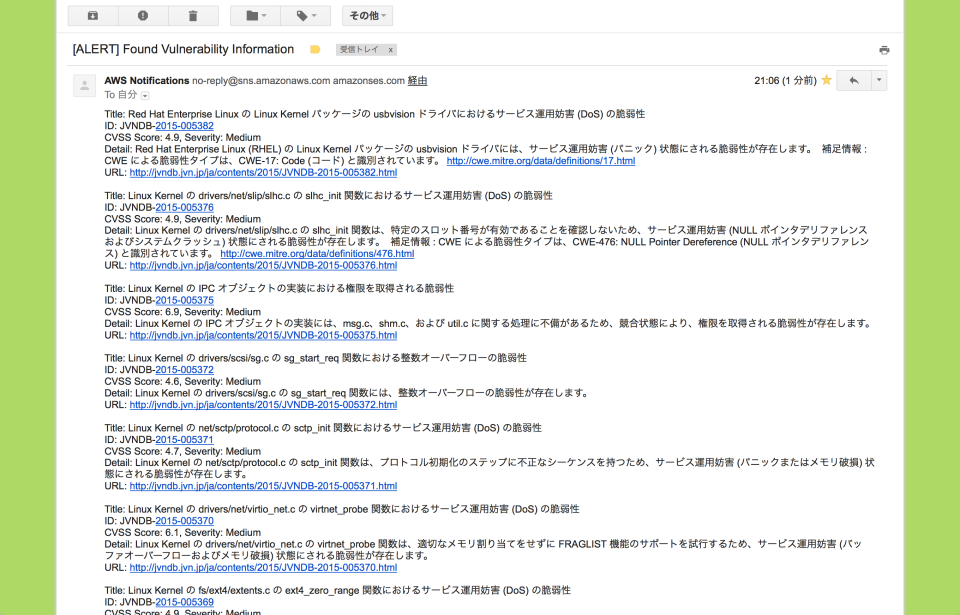This screenshot has height=615, width=960.
Task: Click the yellow note icon beside the subject
Action: [314, 48]
